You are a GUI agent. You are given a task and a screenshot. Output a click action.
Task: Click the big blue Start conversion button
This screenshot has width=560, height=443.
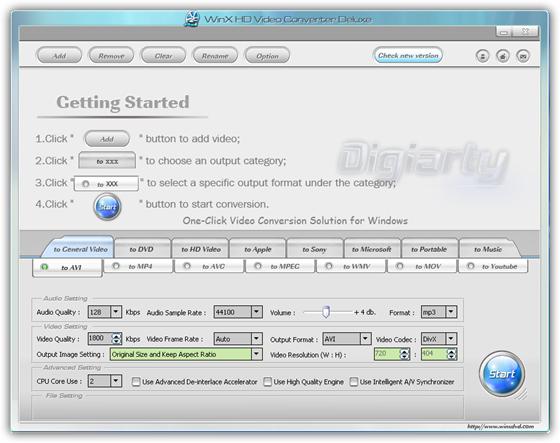tap(502, 374)
